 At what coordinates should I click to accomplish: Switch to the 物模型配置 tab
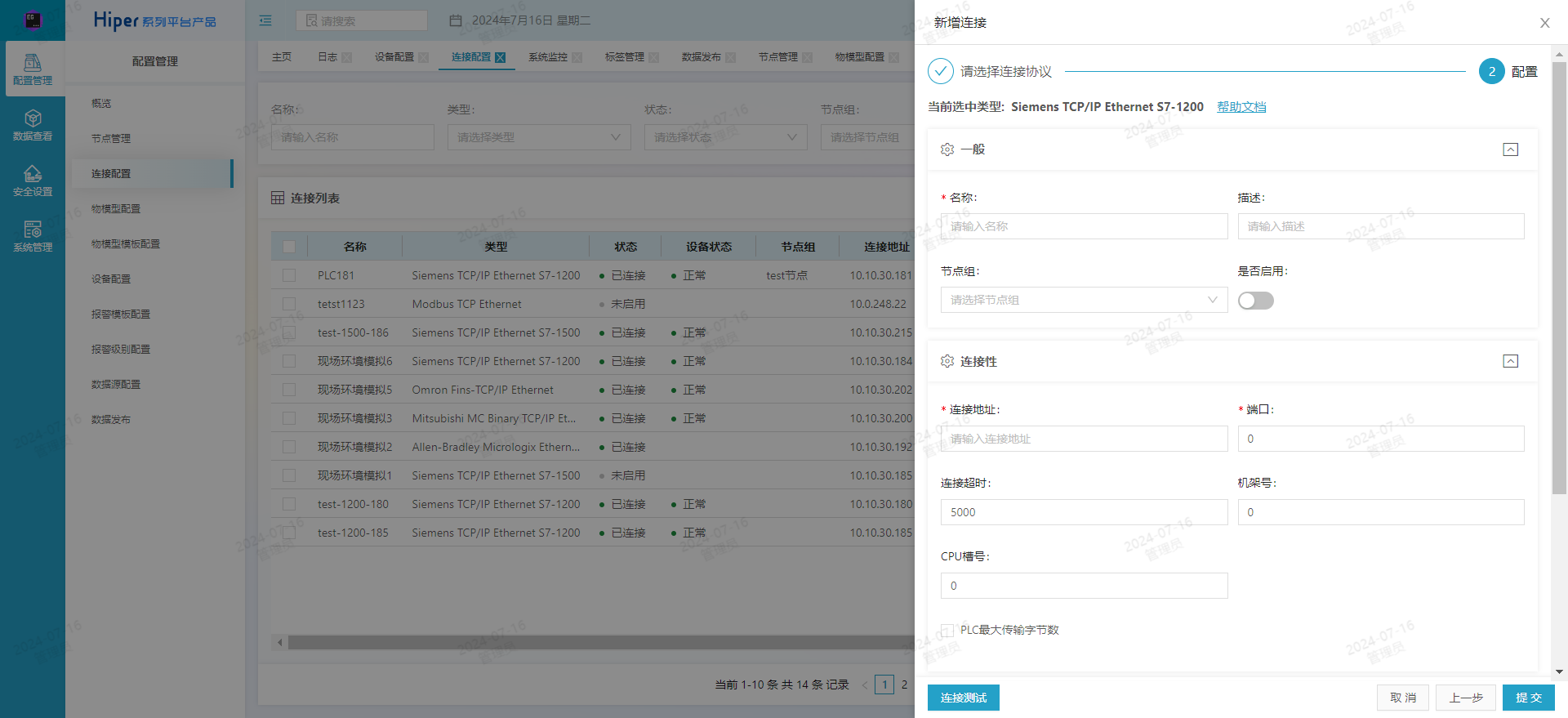point(859,57)
